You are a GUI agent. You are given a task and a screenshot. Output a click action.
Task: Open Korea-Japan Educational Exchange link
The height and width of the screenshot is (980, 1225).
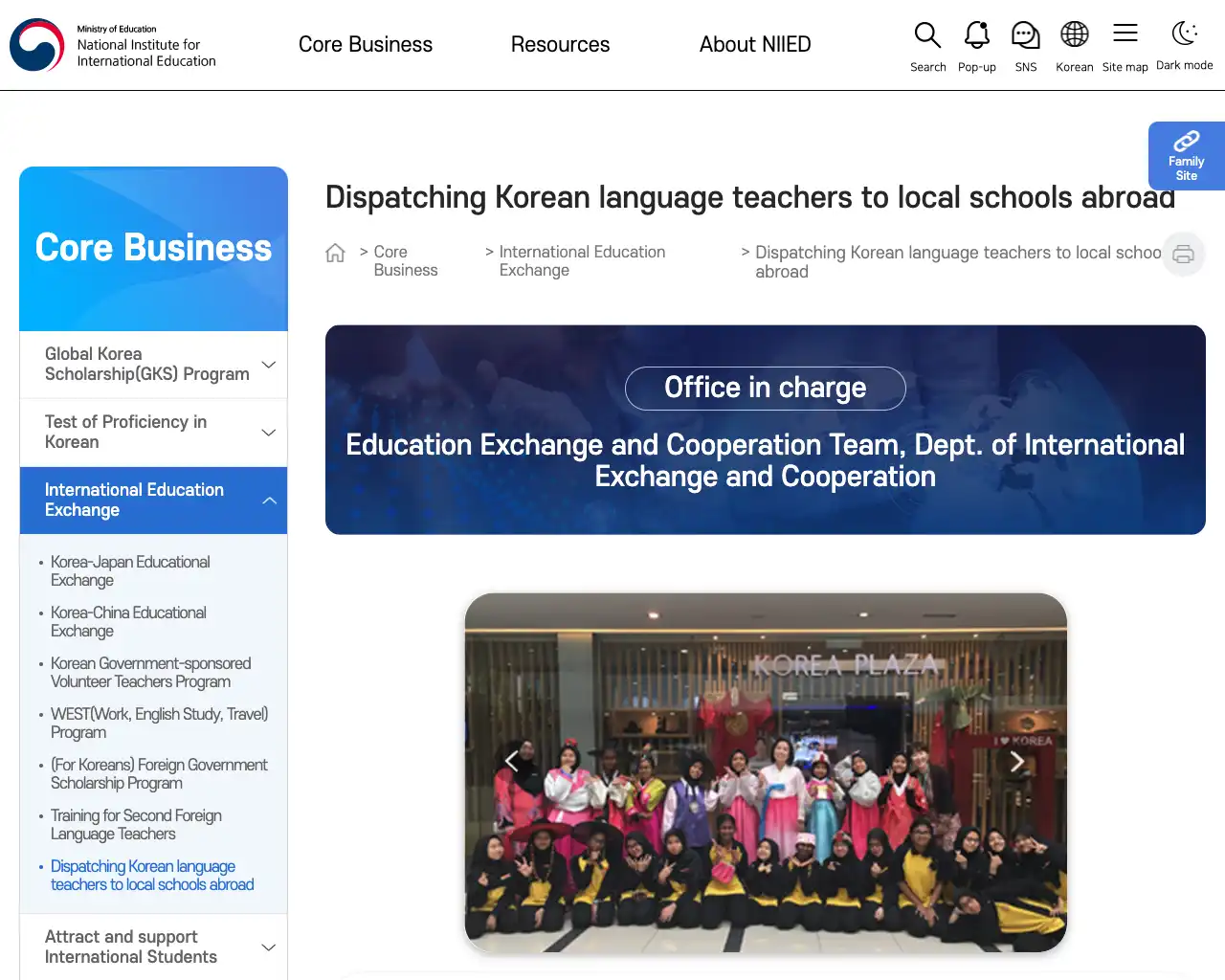pos(130,570)
